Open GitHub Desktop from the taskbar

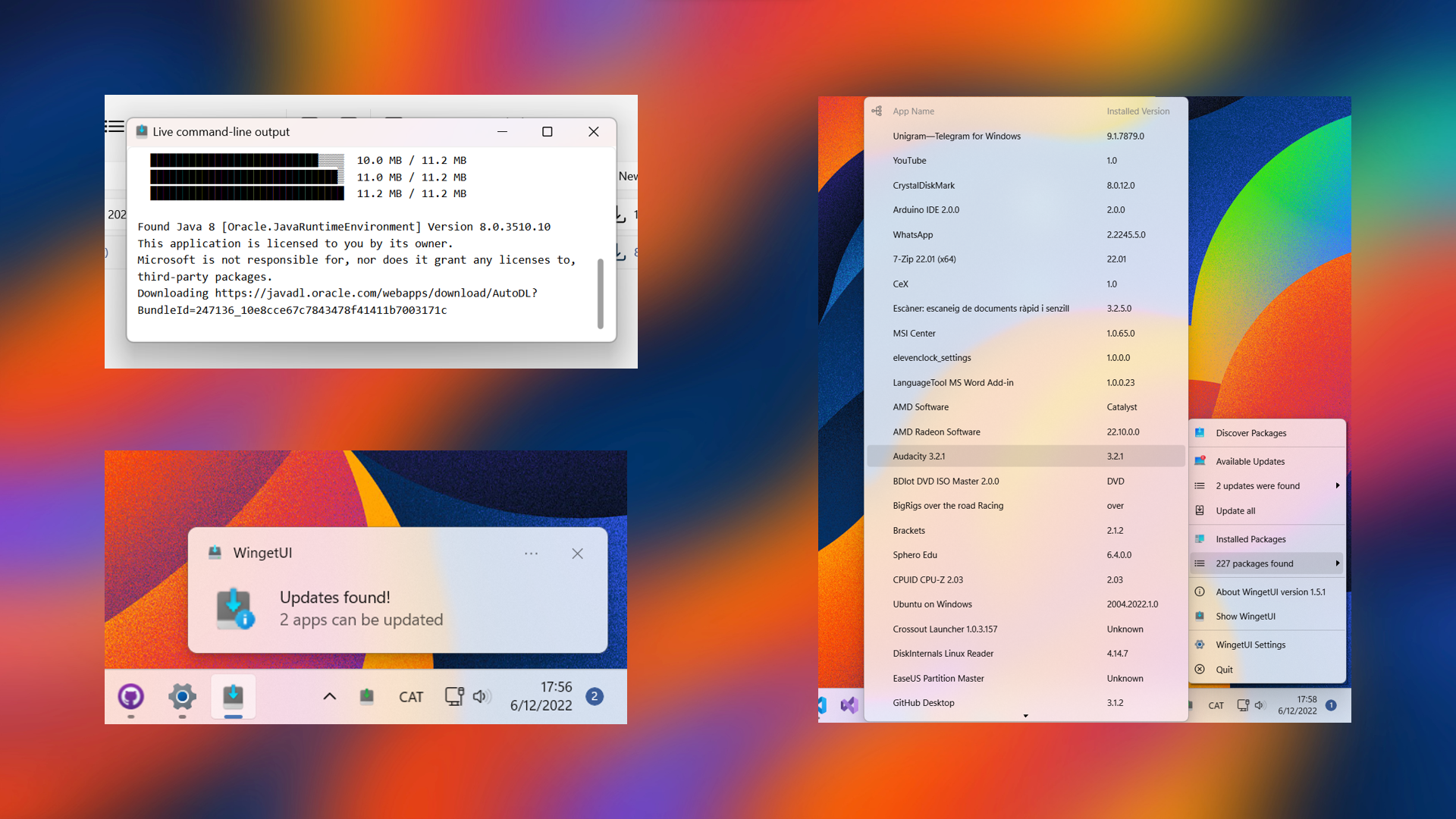(x=130, y=696)
